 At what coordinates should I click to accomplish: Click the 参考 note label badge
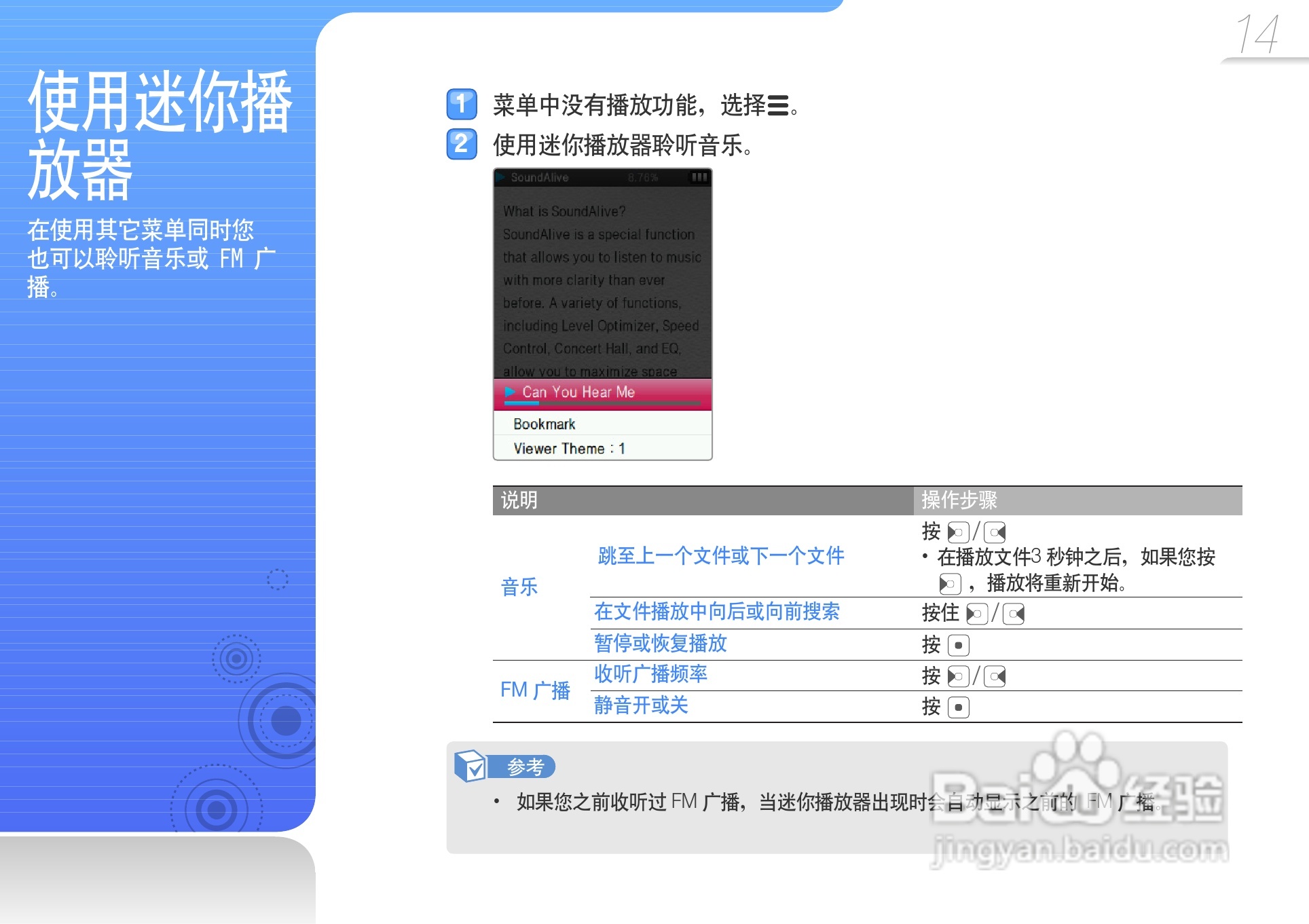tap(525, 766)
